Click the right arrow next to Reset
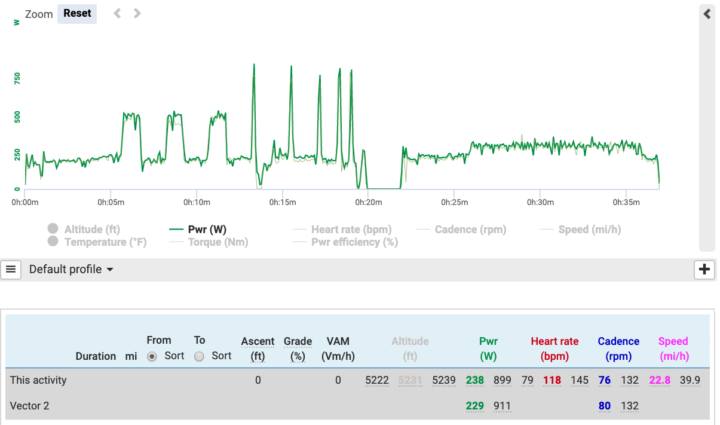This screenshot has height=425, width=720. pyautogui.click(x=137, y=13)
